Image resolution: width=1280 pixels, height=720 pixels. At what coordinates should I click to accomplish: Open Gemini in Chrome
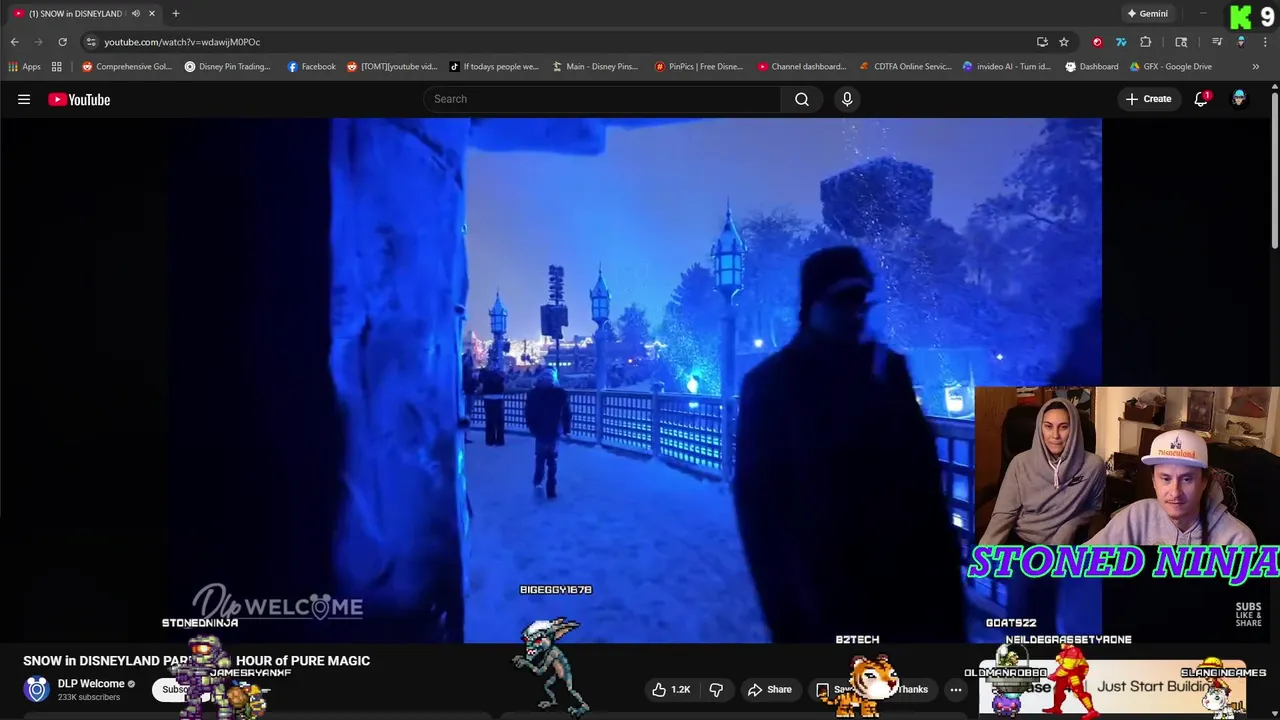tap(1147, 14)
